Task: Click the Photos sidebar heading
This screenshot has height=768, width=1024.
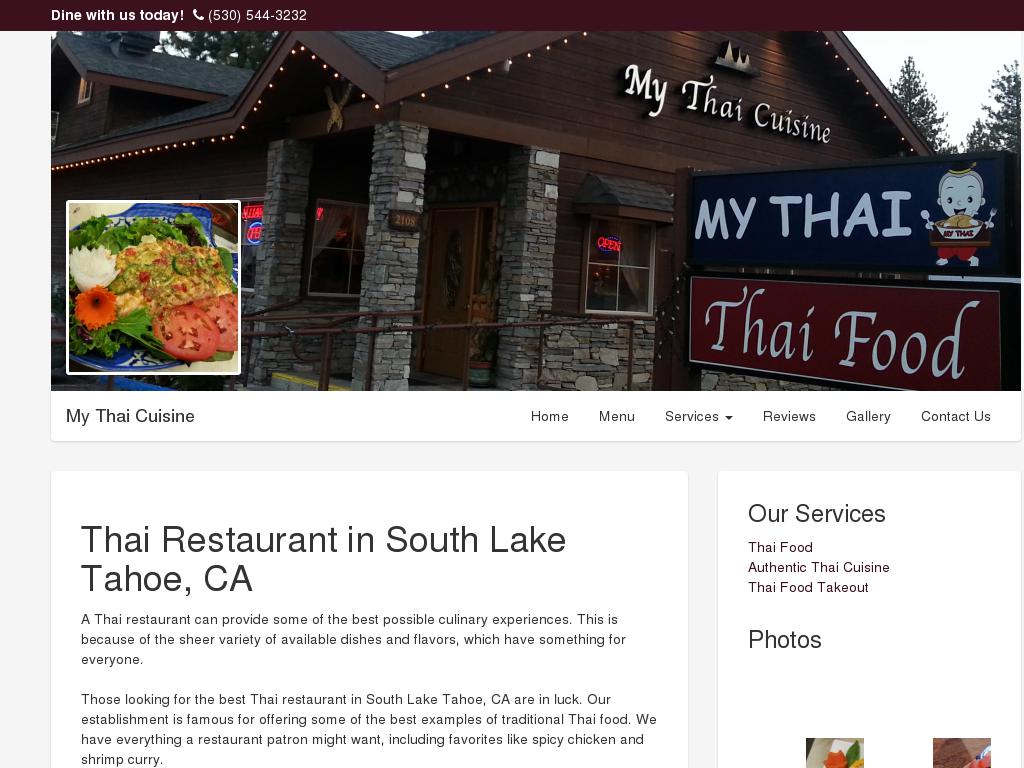Action: point(784,639)
